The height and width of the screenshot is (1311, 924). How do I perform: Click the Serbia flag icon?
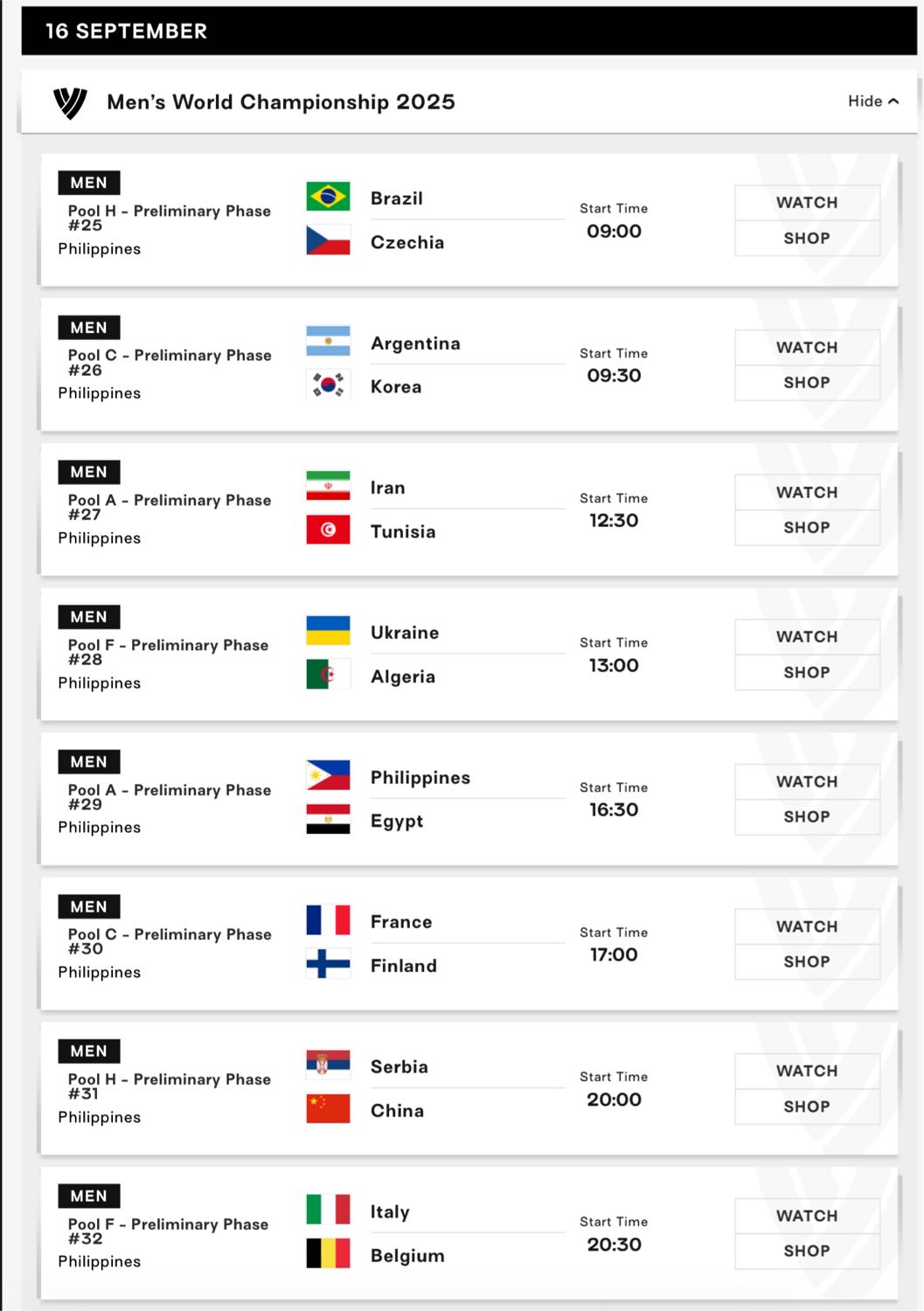click(328, 1065)
